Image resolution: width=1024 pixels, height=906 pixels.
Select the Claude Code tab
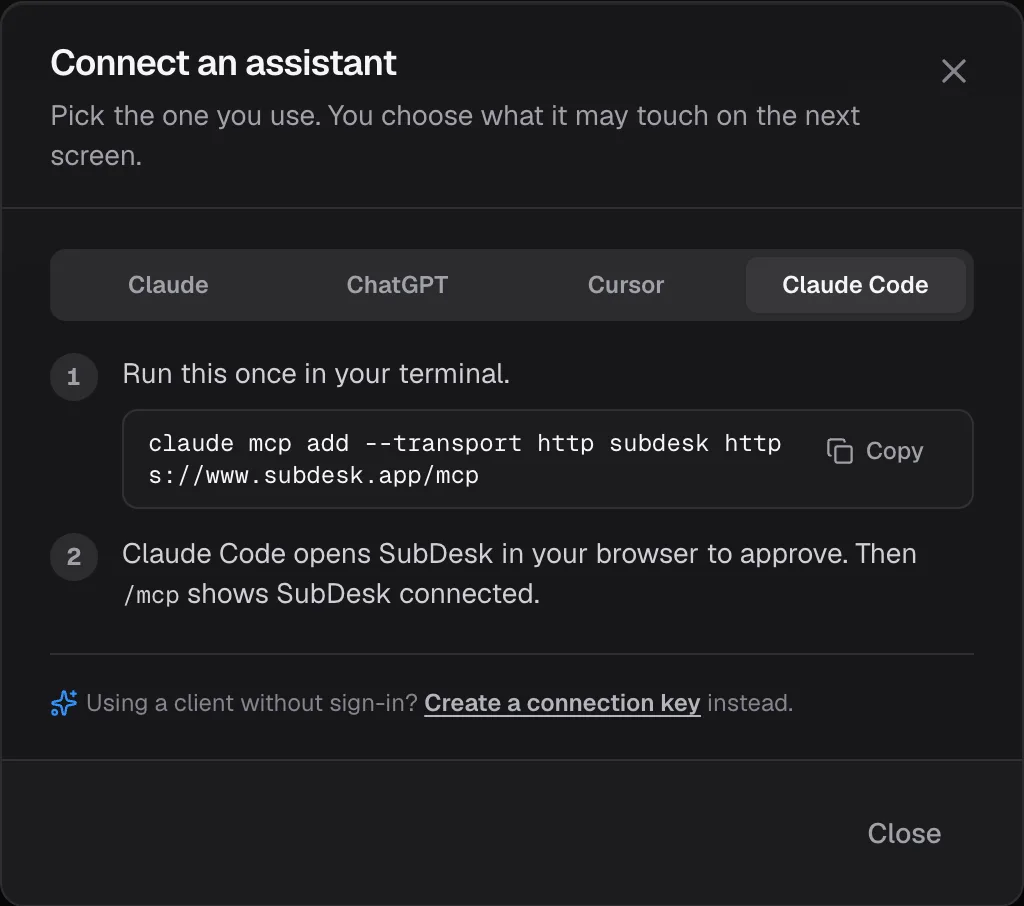click(x=855, y=285)
